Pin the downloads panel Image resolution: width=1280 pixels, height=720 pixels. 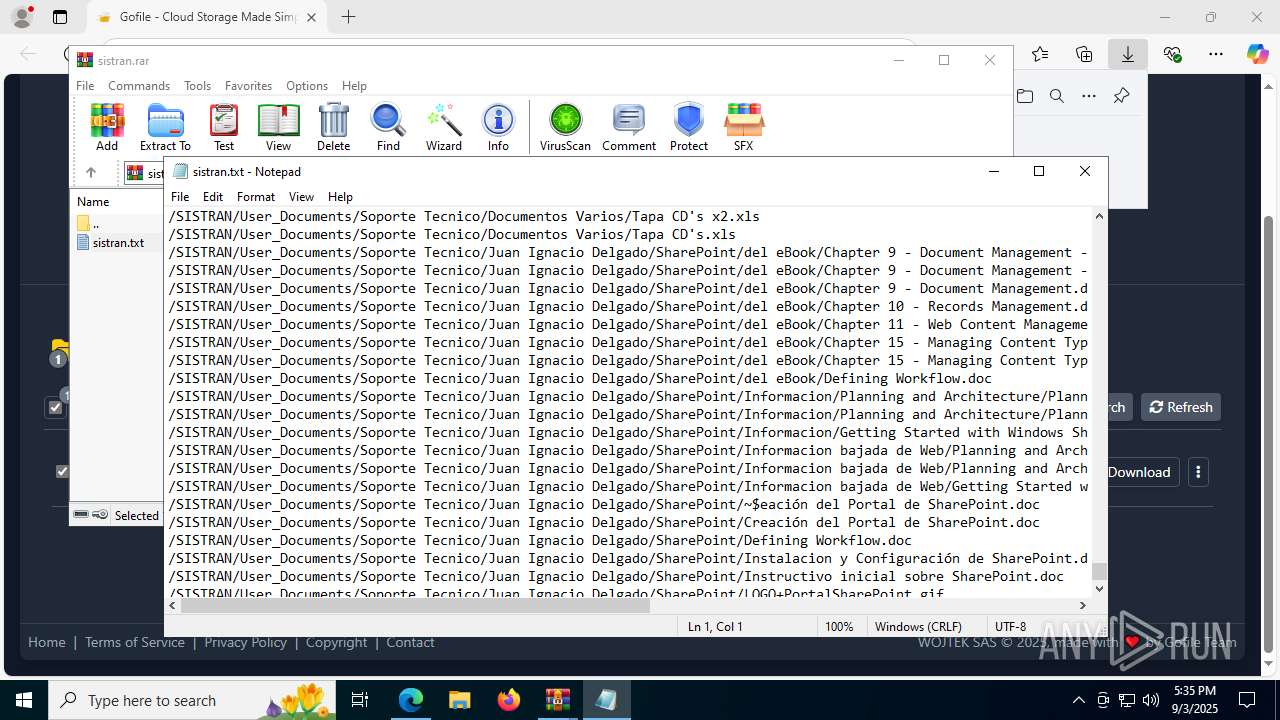(x=1121, y=96)
